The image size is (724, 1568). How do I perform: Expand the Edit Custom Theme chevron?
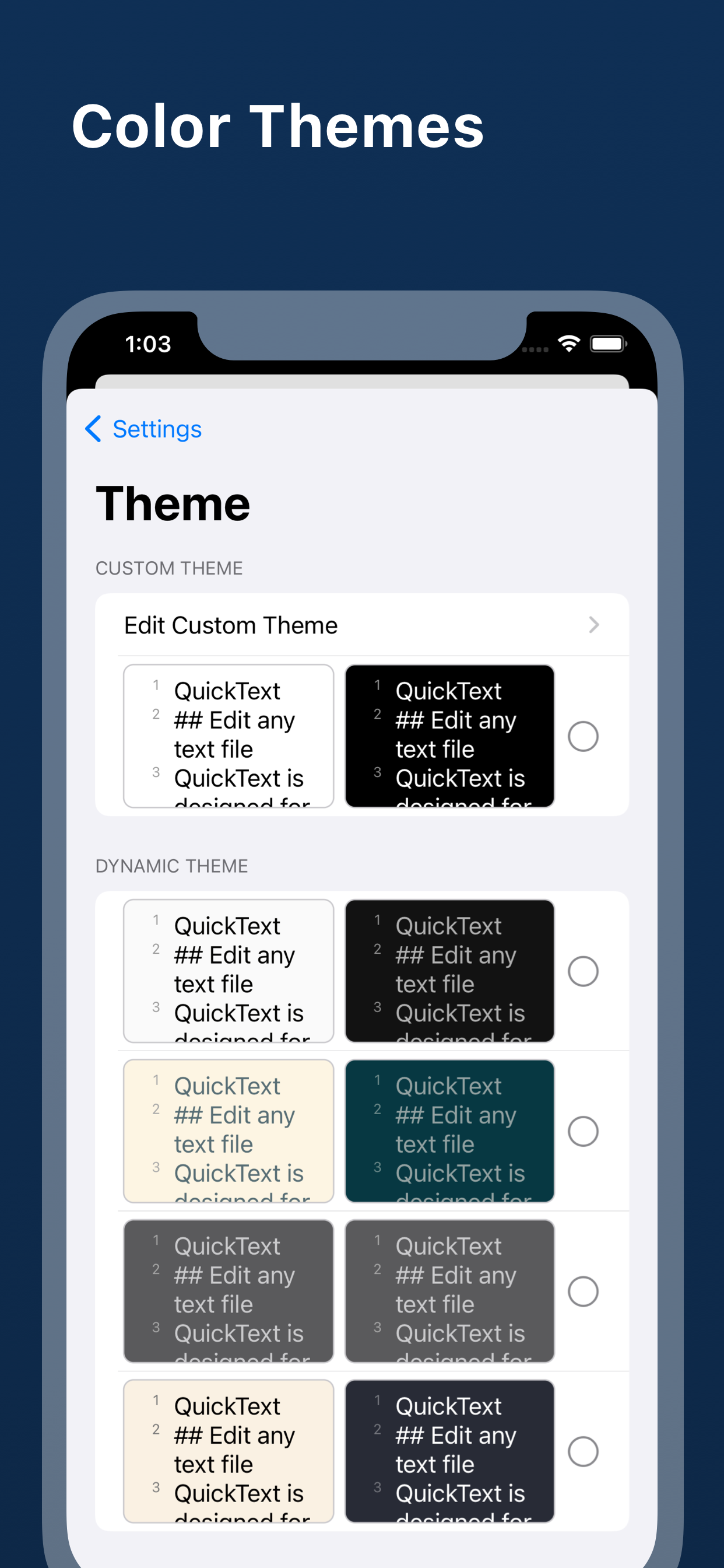pyautogui.click(x=594, y=625)
